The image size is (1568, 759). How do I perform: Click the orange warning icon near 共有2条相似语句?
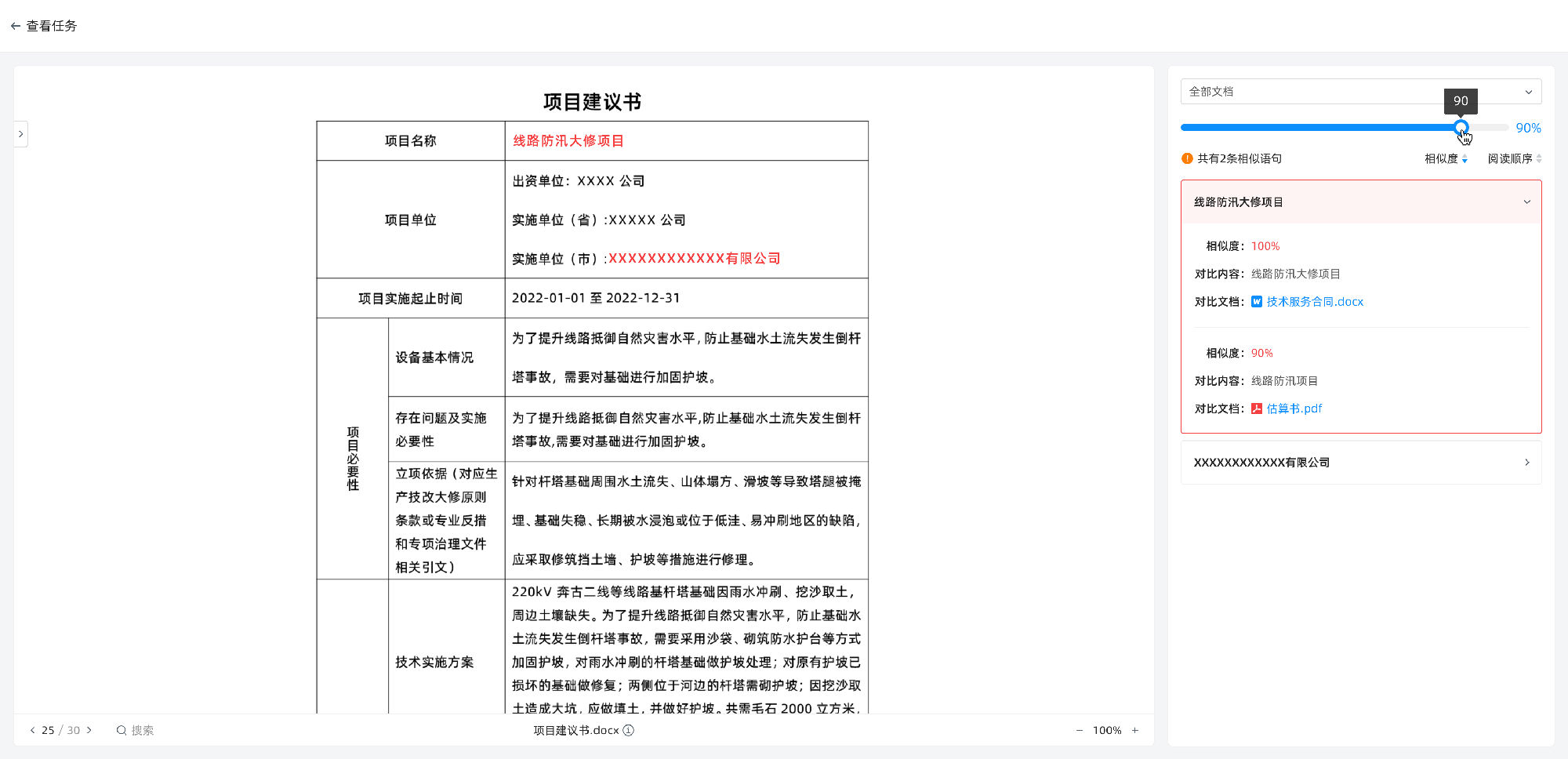pos(1186,158)
